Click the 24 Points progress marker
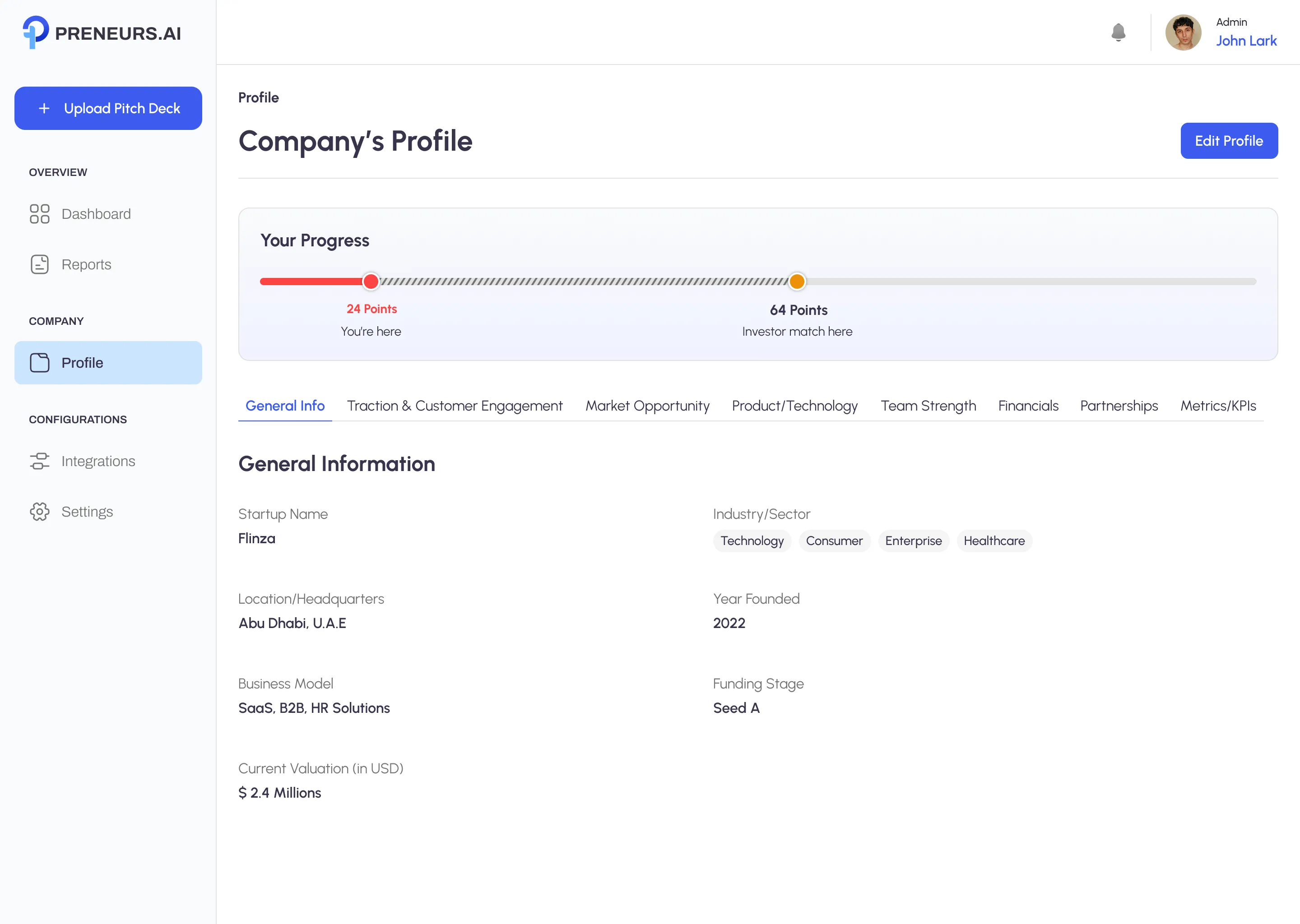This screenshot has width=1300, height=924. click(371, 281)
